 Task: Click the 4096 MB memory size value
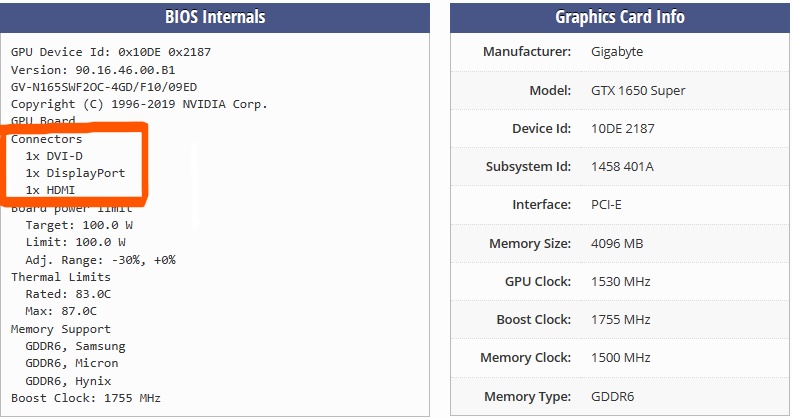619,244
